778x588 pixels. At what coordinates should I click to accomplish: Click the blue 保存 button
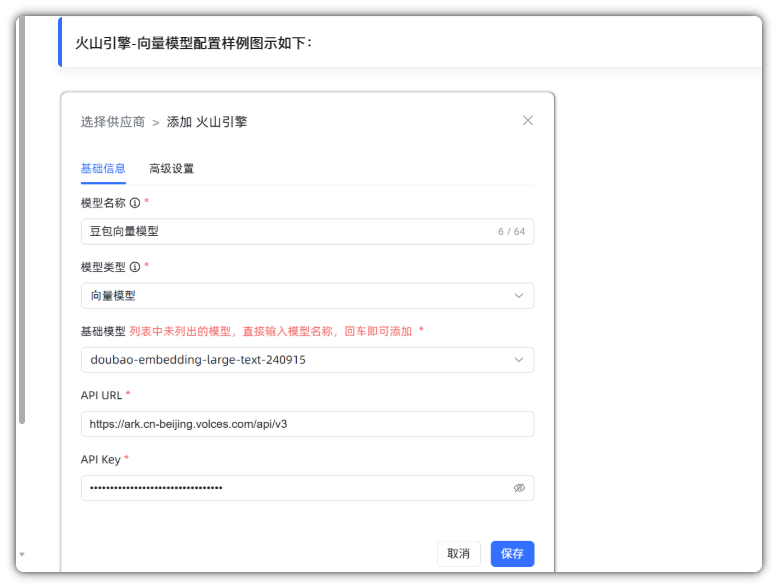[512, 554]
